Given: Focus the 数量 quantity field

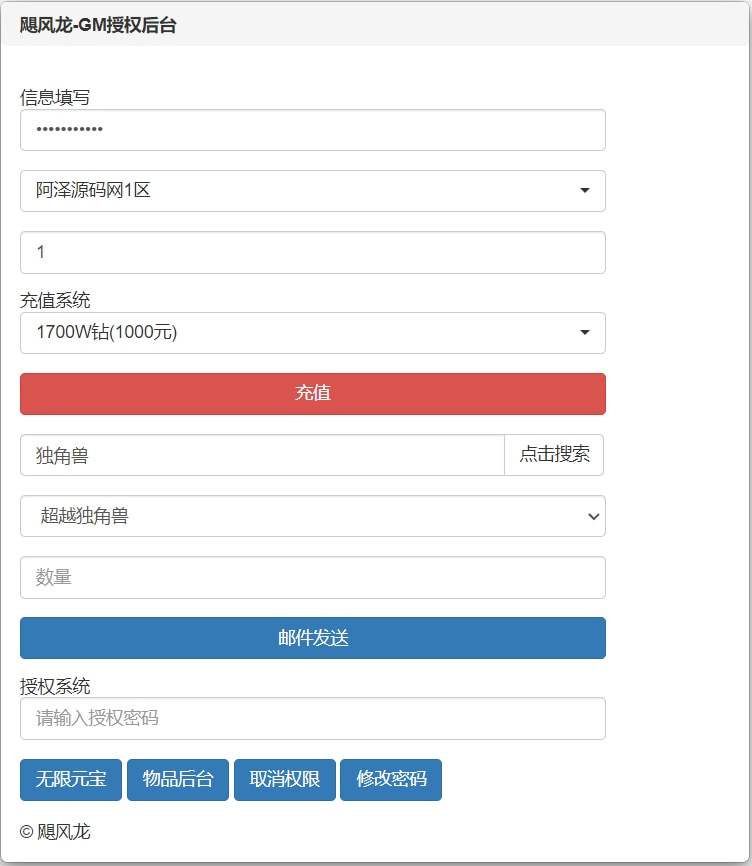Looking at the screenshot, I should (x=312, y=577).
